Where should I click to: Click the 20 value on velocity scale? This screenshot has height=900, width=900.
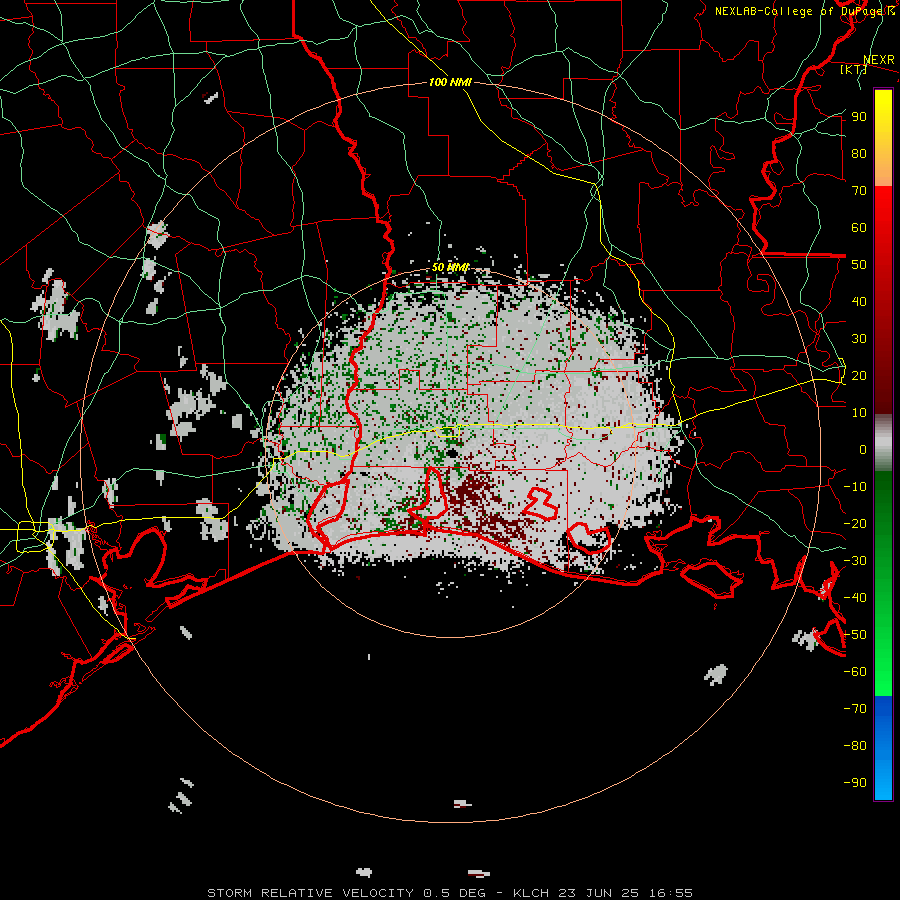pos(859,376)
